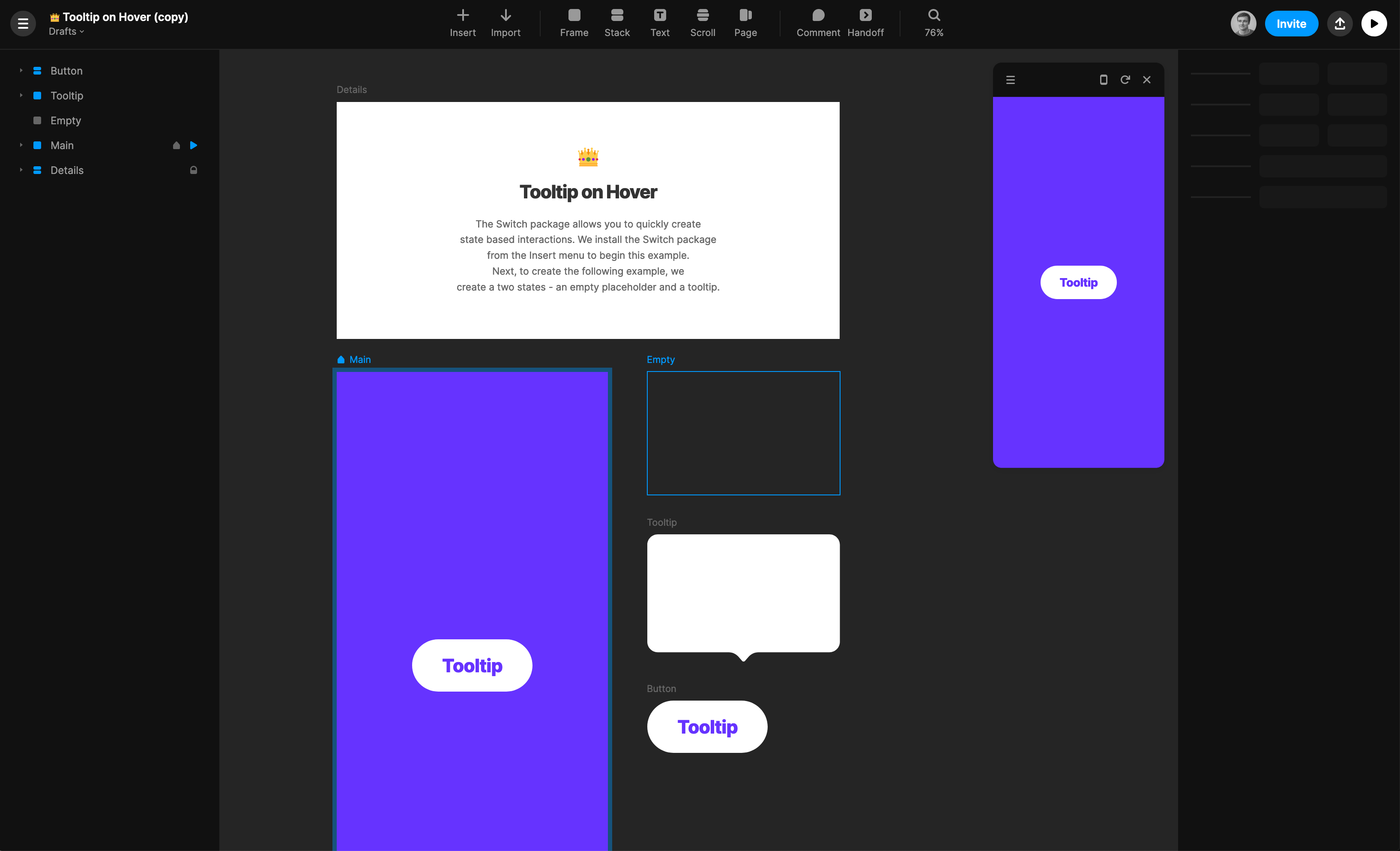Open the main hamburger menu

coord(23,23)
